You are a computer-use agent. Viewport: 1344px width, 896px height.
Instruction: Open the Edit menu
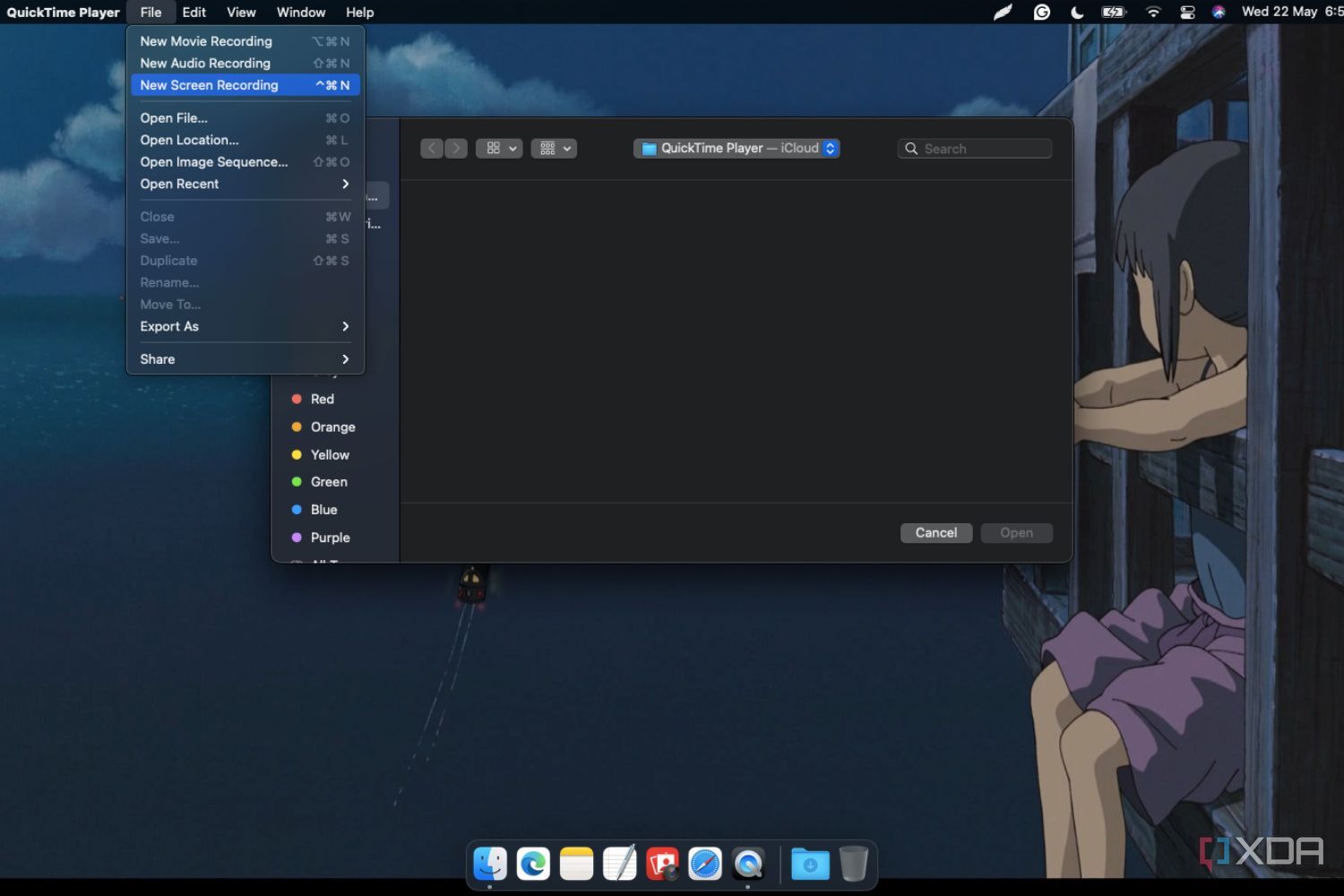[194, 12]
